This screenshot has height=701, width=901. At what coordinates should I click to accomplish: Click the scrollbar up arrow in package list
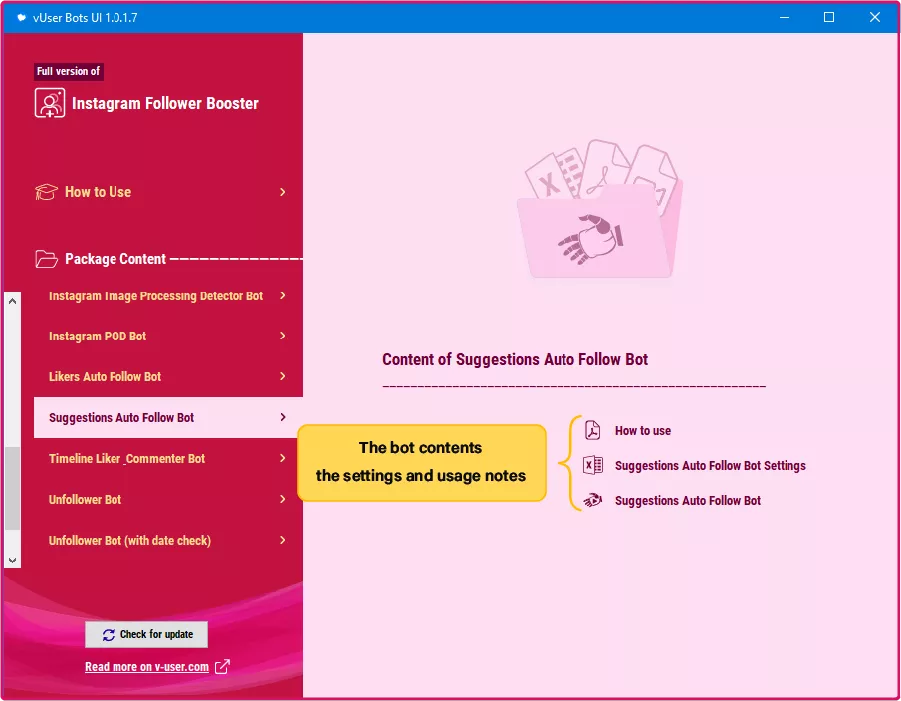[13, 301]
